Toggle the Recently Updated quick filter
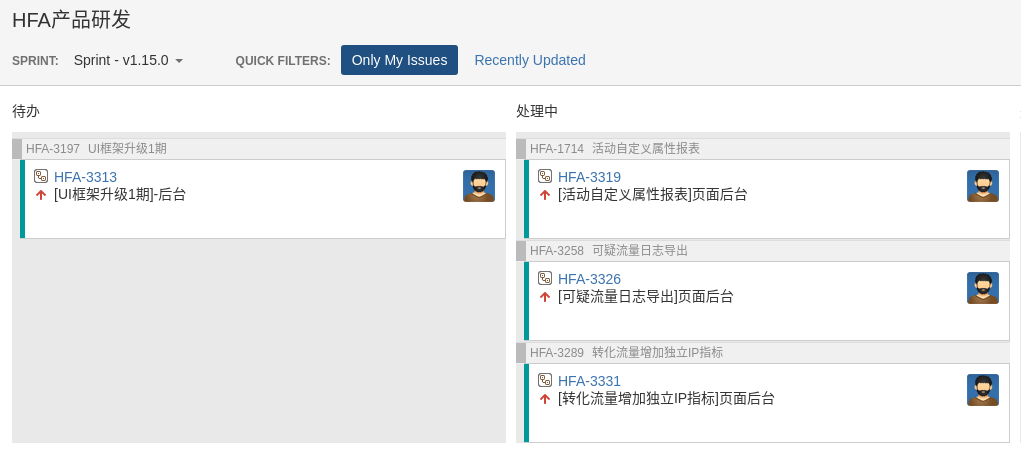The image size is (1021, 466). 530,60
